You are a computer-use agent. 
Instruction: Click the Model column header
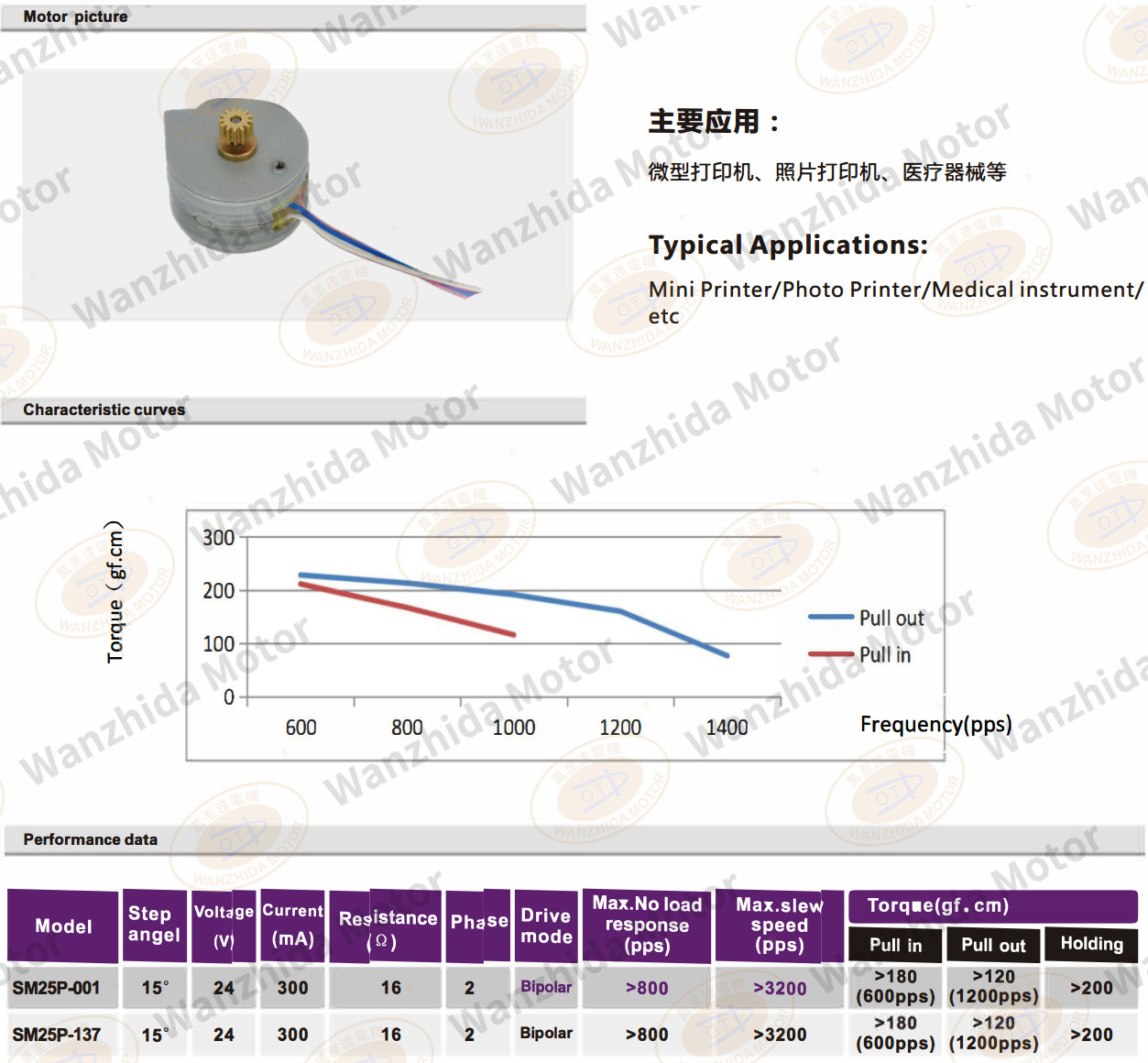tap(63, 926)
